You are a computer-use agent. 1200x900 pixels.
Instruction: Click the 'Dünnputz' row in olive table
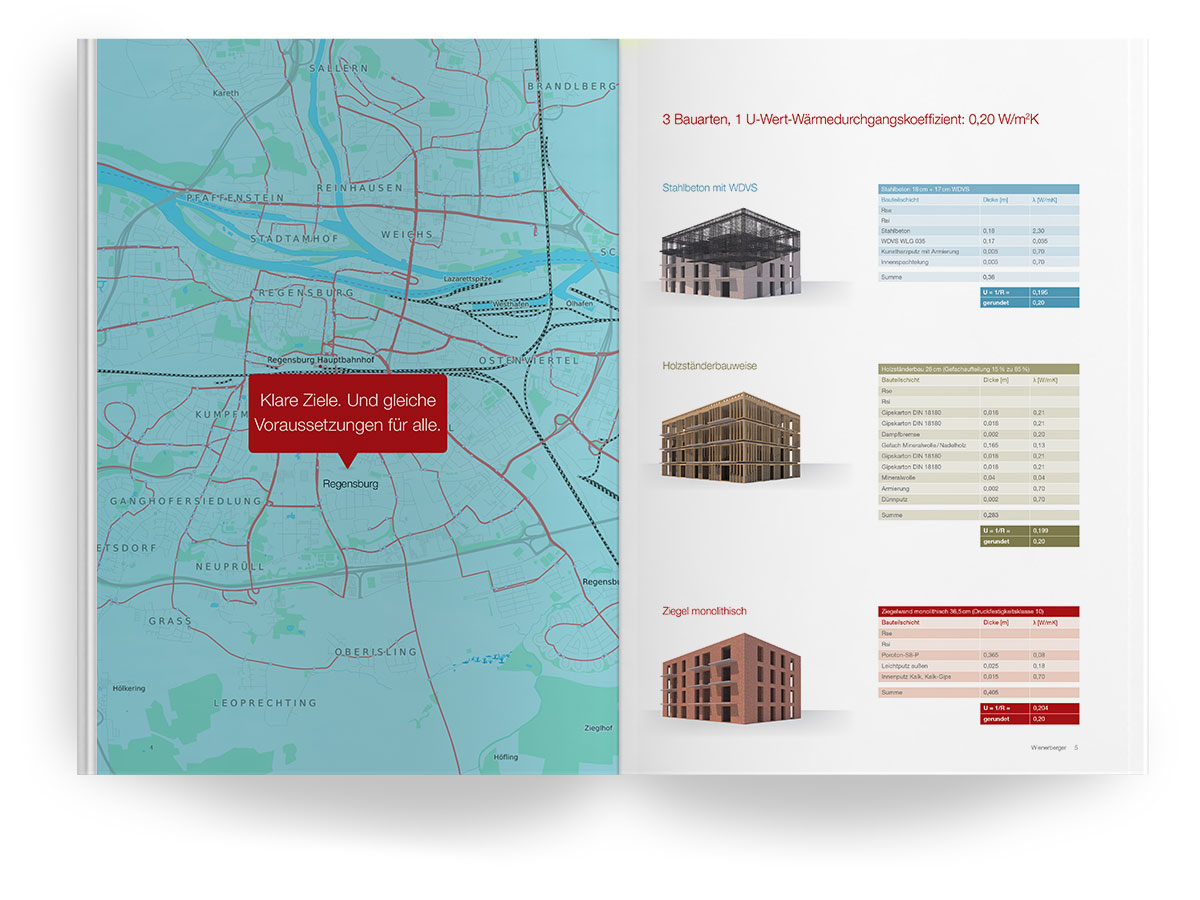click(x=979, y=499)
